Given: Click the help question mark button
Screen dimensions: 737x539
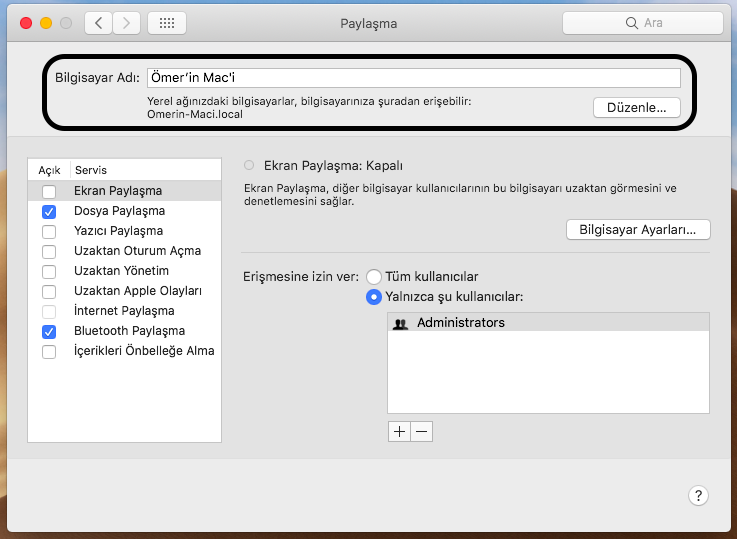Looking at the screenshot, I should click(x=699, y=496).
